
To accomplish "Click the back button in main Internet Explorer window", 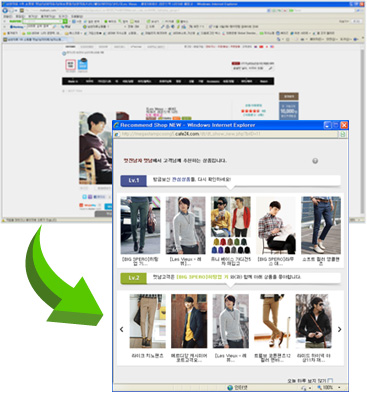I will click(x=5, y=10).
